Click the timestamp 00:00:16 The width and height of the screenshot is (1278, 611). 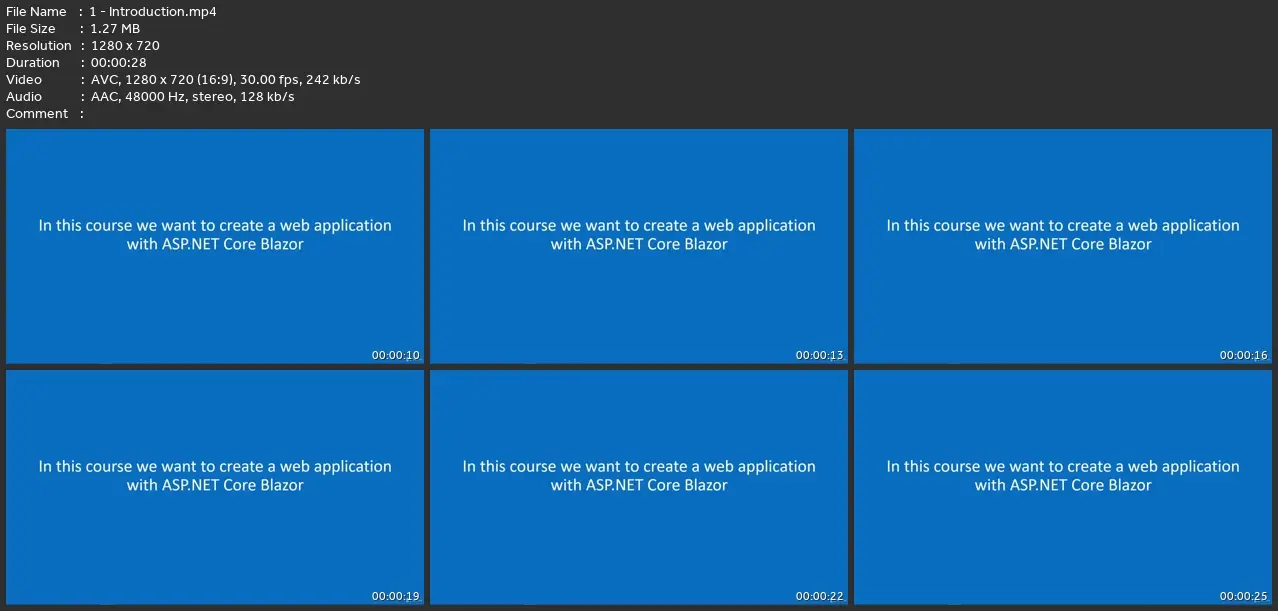[1244, 356]
